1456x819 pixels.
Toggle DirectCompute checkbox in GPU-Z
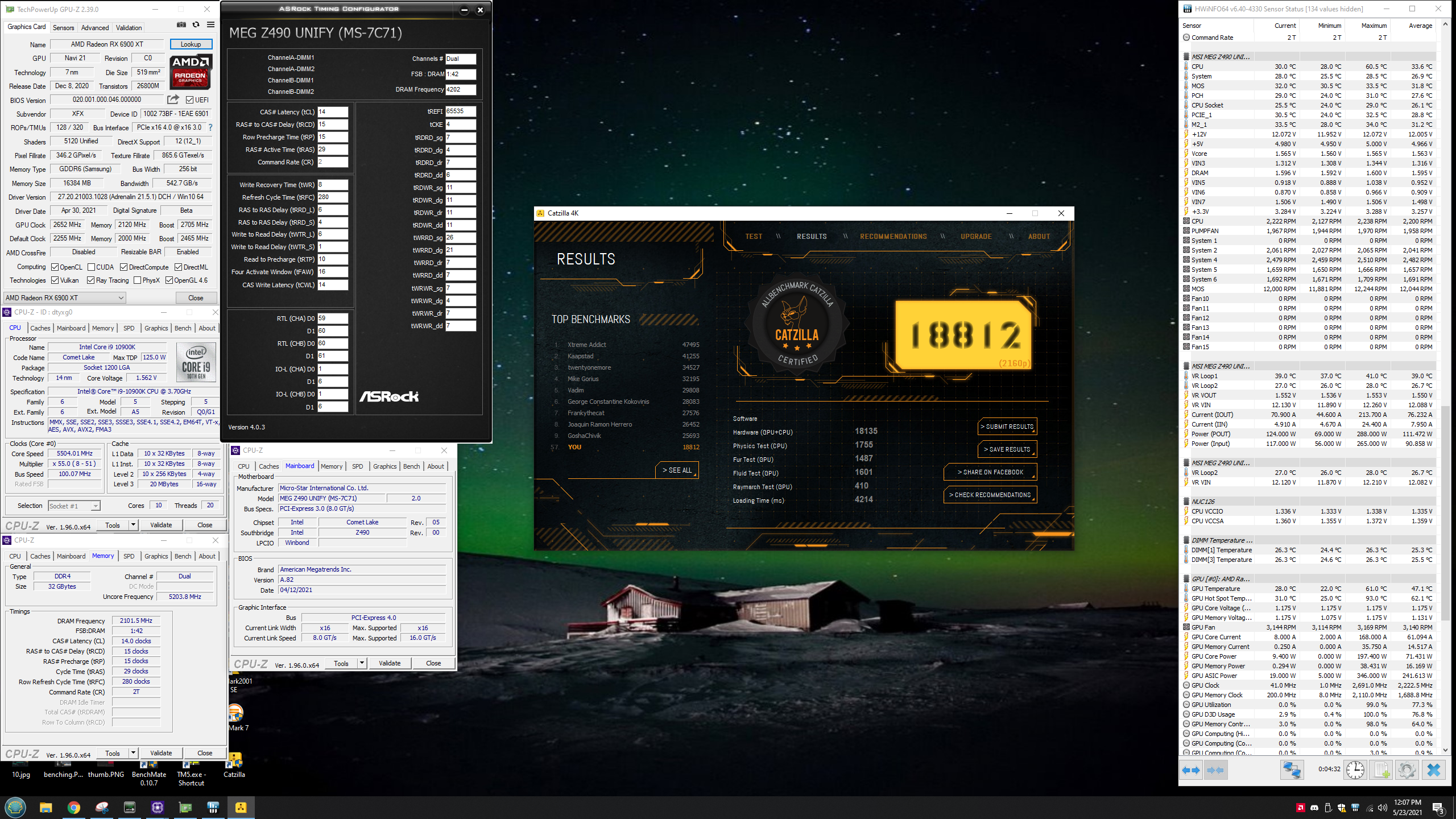tap(124, 267)
